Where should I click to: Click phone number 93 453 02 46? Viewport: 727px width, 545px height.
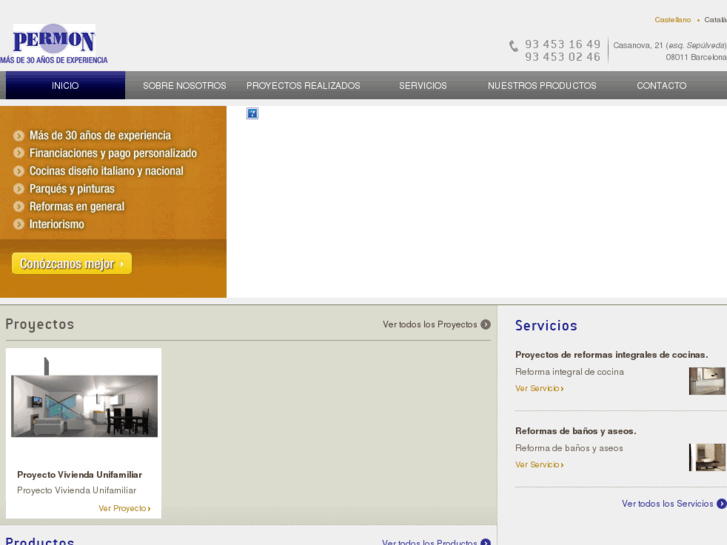[562, 57]
